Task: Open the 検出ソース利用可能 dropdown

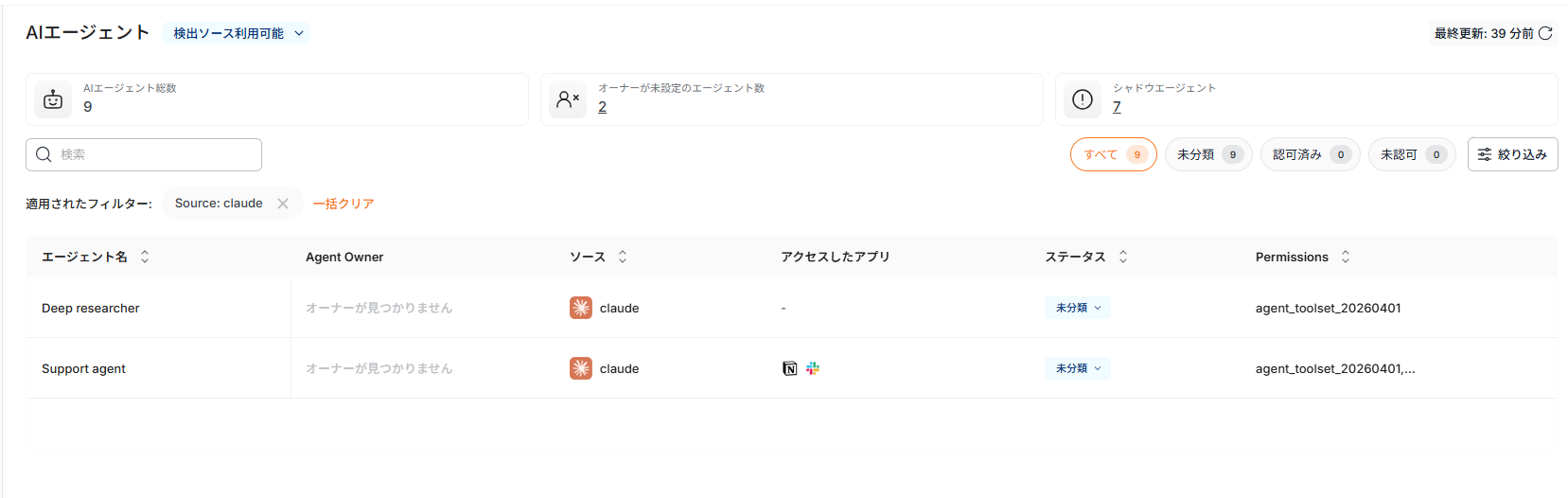Action: pos(237,33)
